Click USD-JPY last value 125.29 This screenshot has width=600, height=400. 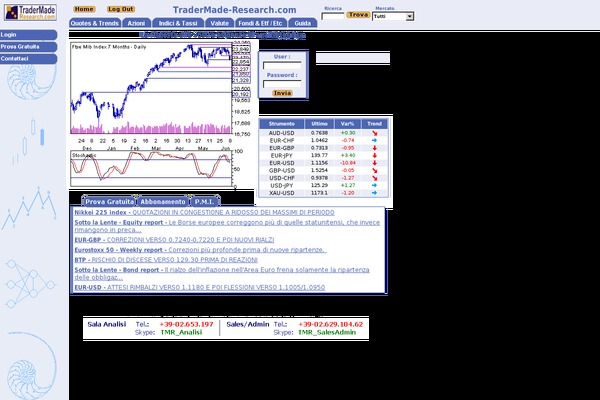coord(319,185)
